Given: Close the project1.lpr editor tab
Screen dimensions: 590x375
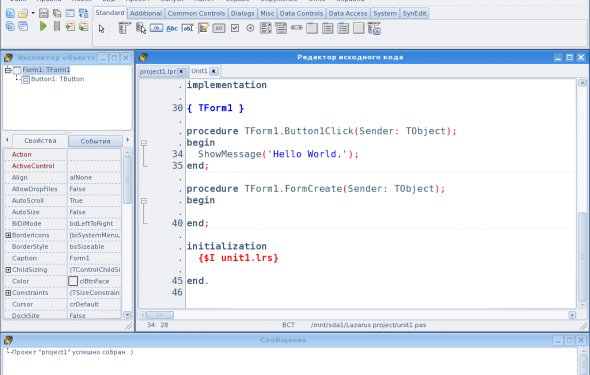Looking at the screenshot, I should [x=182, y=71].
